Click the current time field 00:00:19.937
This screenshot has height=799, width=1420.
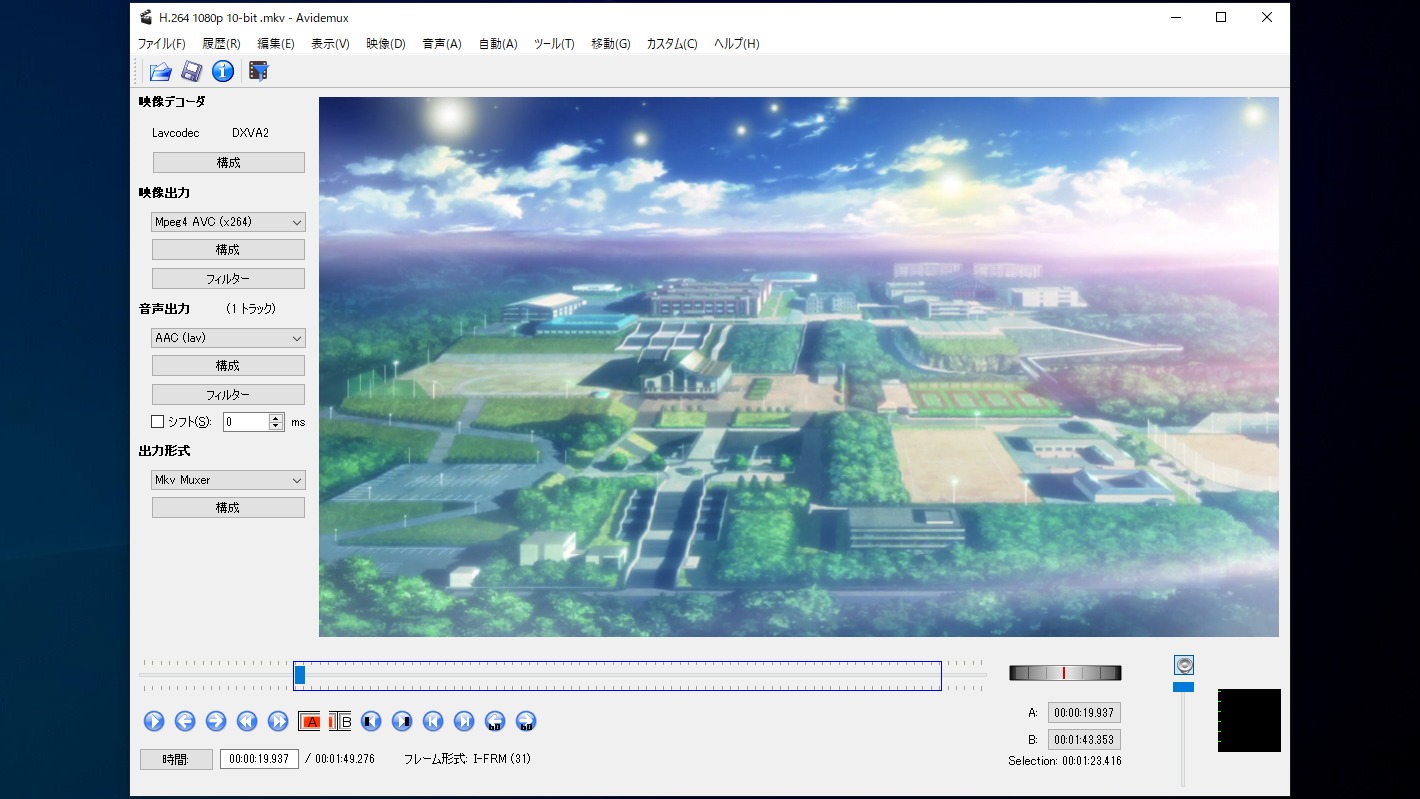[x=259, y=759]
